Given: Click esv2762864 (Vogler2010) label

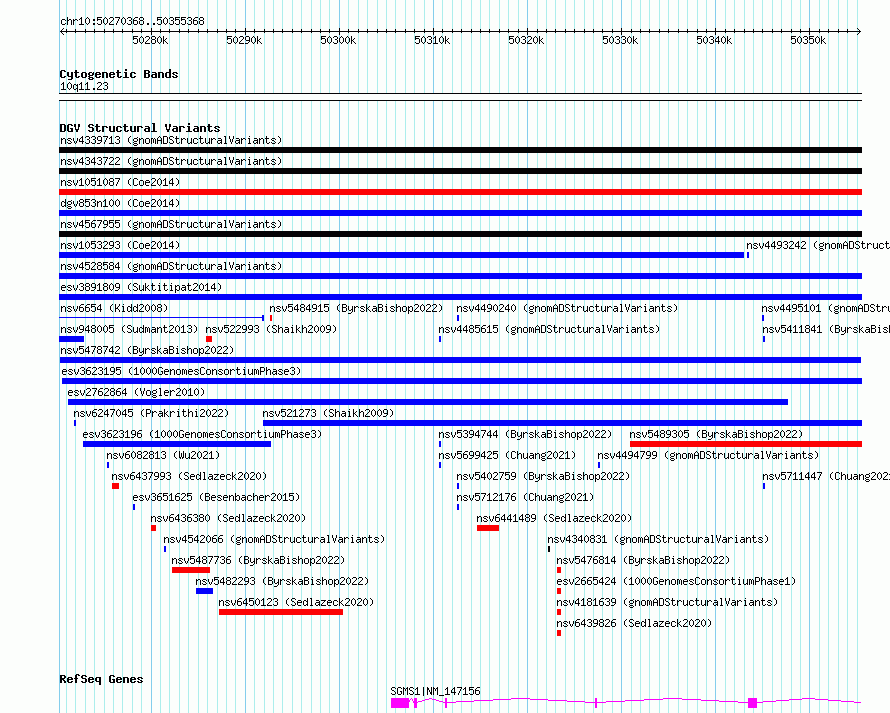Looking at the screenshot, I should tap(136, 392).
